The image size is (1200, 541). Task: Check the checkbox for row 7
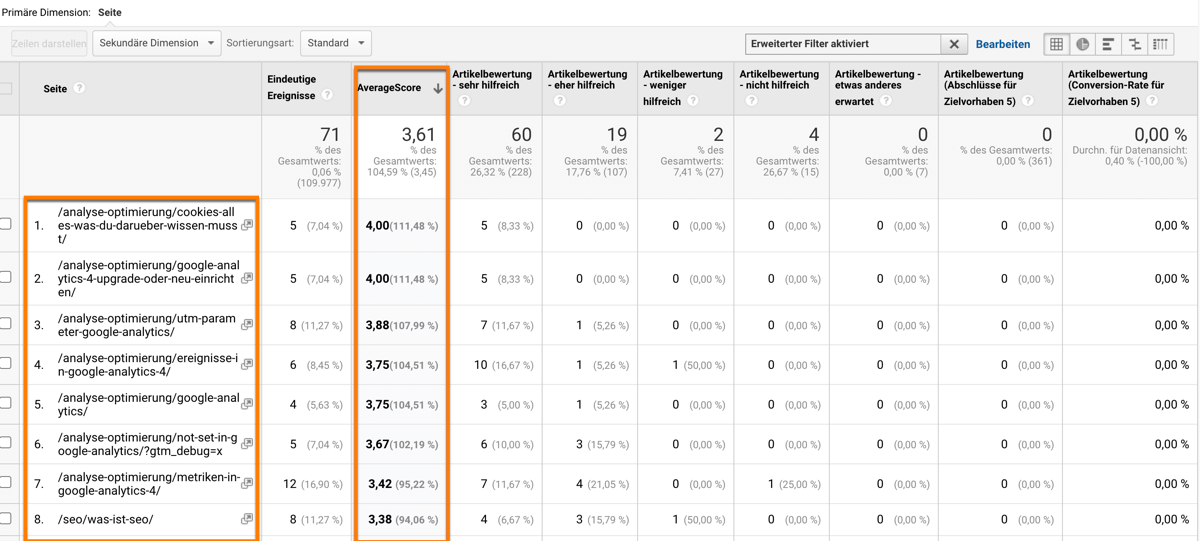pos(6,483)
